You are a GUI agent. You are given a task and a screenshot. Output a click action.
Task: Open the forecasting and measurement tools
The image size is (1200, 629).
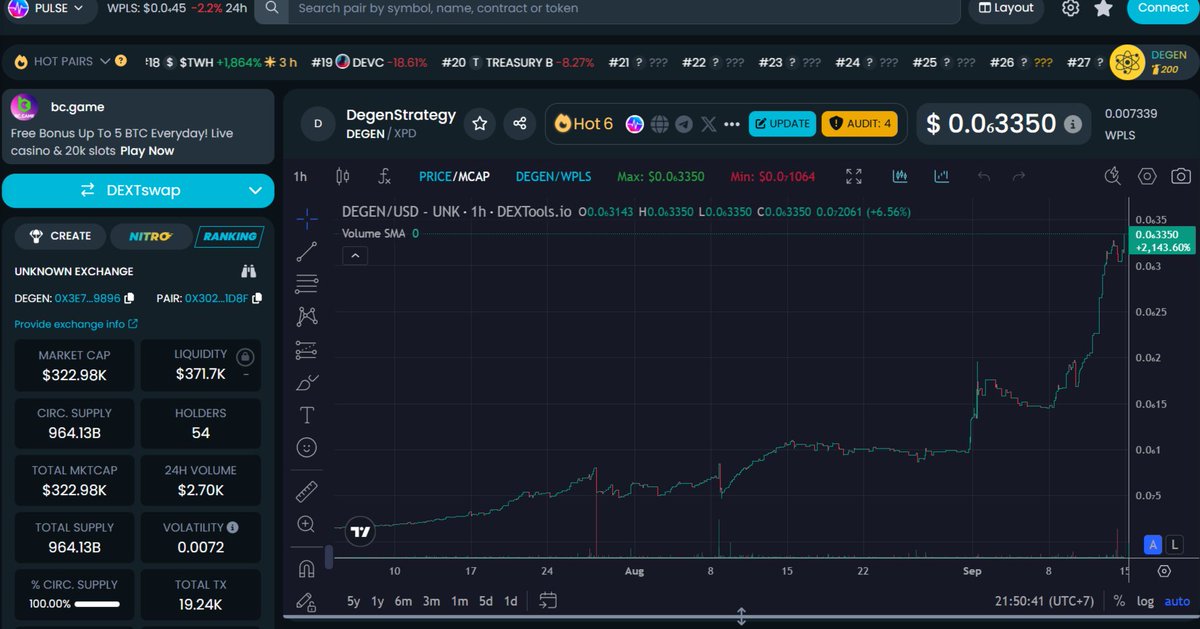(x=307, y=350)
